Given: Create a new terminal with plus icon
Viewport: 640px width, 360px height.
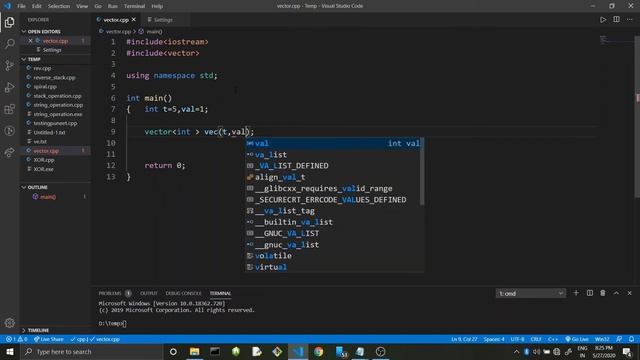Looking at the screenshot, I should (576, 293).
